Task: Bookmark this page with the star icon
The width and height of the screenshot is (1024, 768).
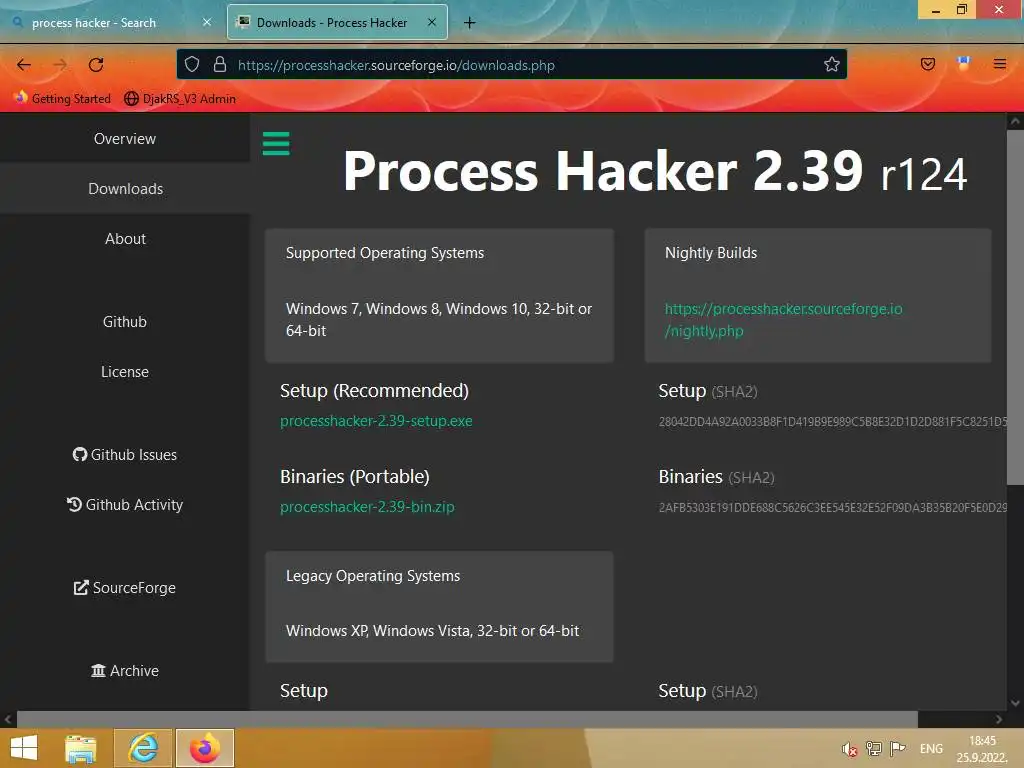Action: [x=831, y=65]
